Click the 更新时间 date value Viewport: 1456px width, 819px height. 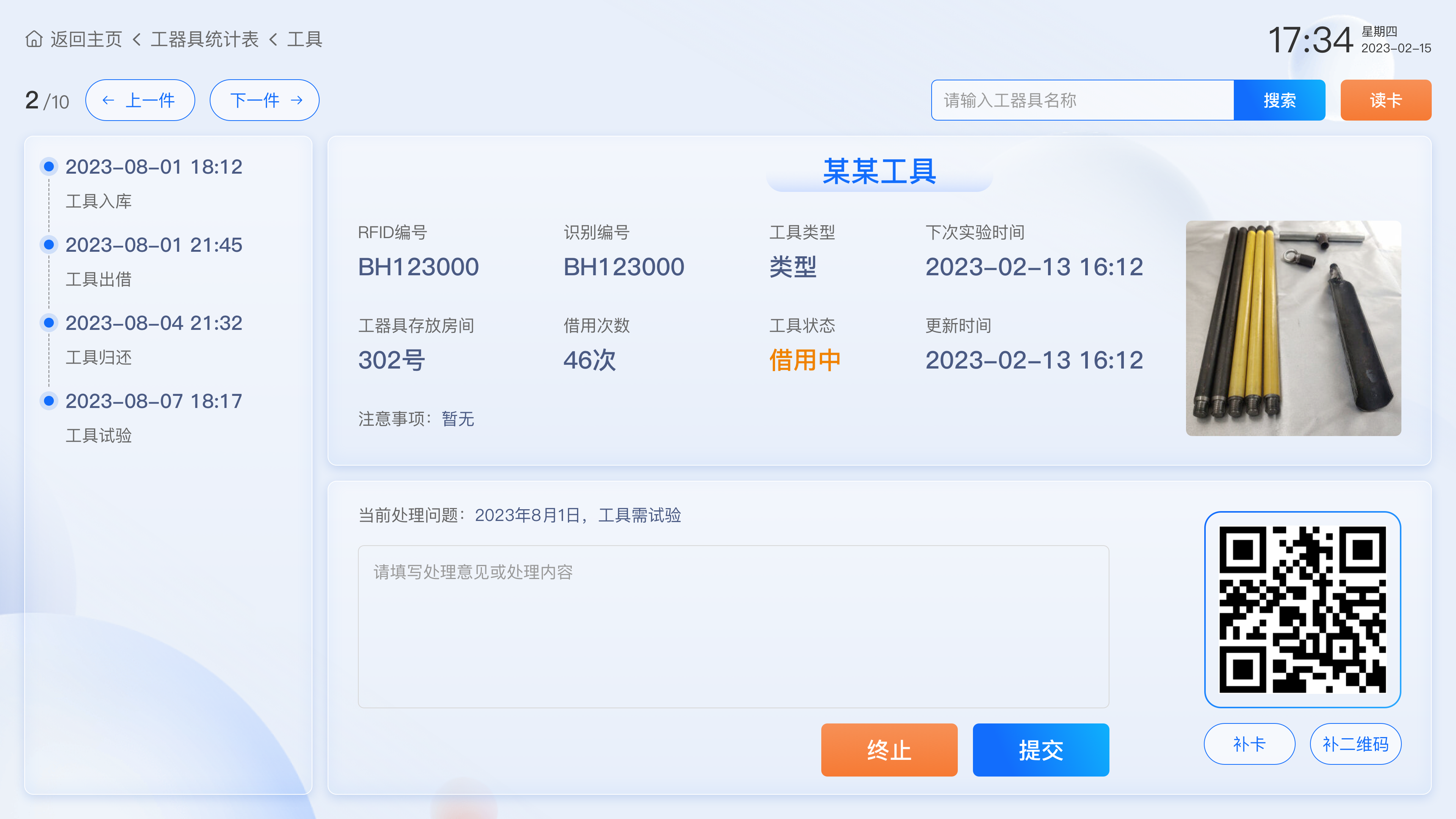click(1034, 360)
